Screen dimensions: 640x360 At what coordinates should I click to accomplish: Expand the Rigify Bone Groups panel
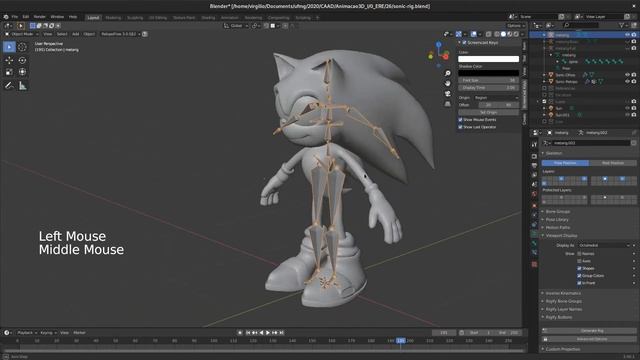(563, 301)
